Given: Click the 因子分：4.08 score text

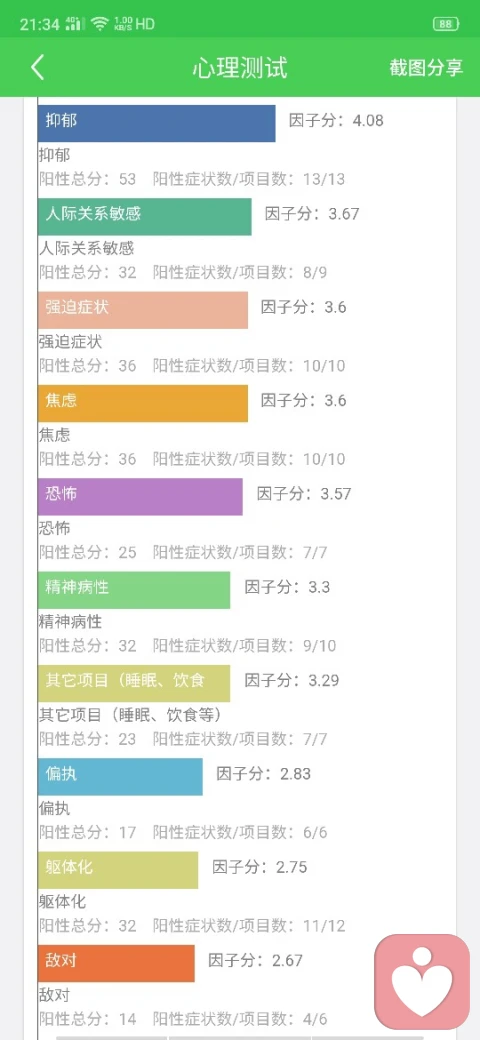Looking at the screenshot, I should pyautogui.click(x=336, y=121).
